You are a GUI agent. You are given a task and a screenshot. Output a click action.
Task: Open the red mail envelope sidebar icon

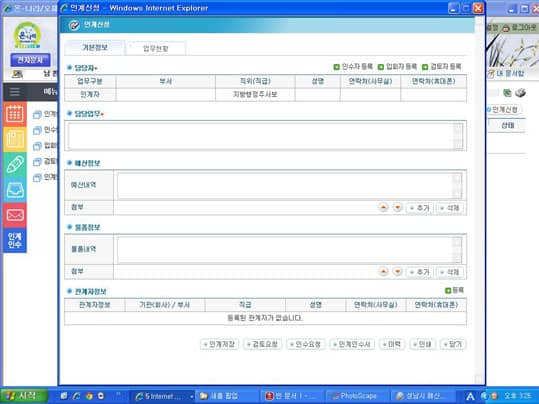point(15,215)
